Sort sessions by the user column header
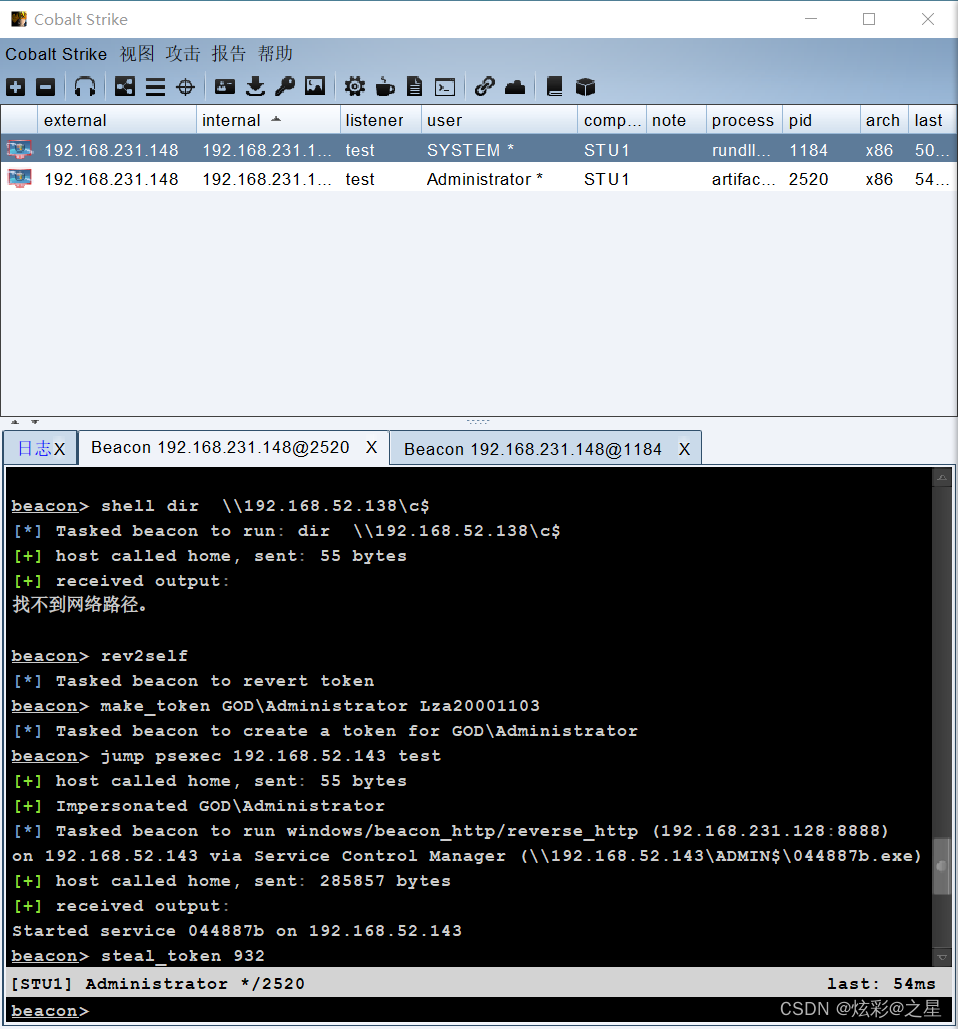This screenshot has height=1029, width=958. coord(499,120)
